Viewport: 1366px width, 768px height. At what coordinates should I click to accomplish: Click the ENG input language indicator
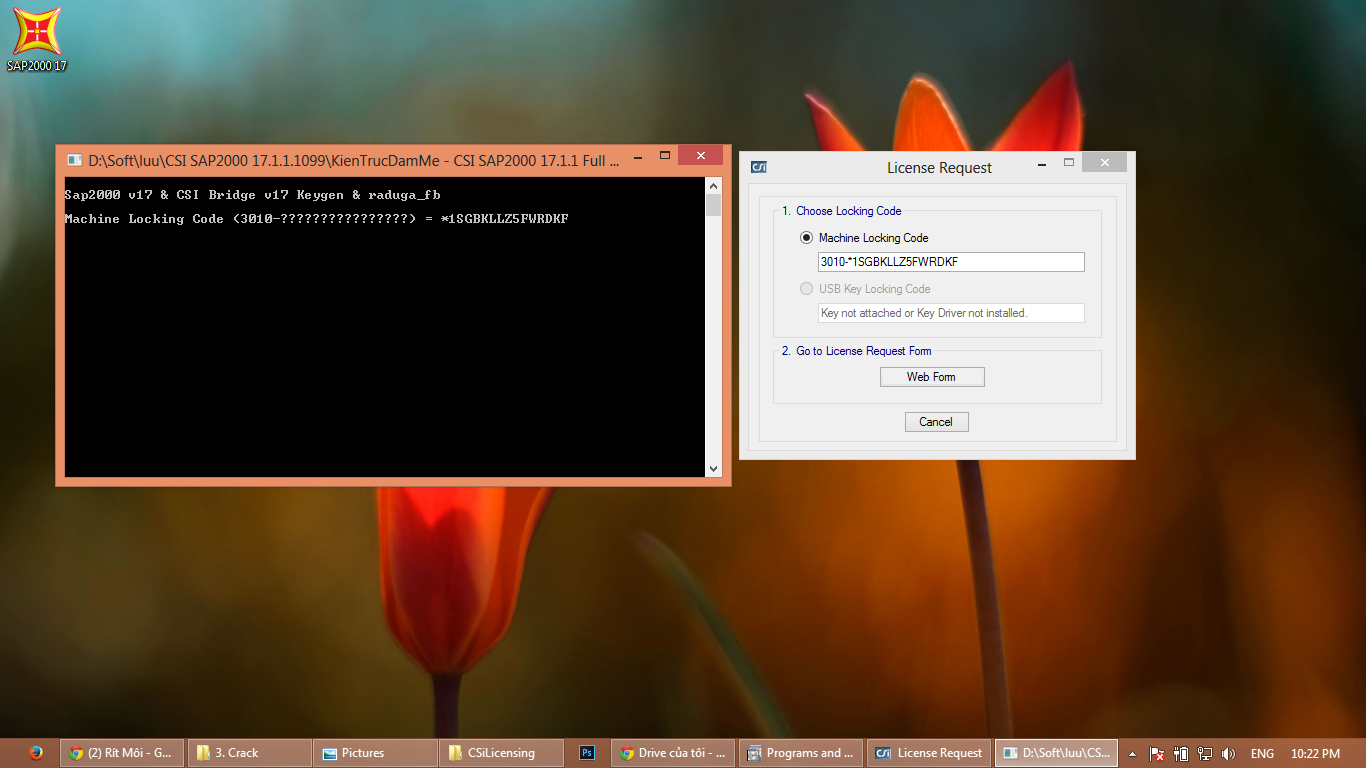[x=1262, y=754]
